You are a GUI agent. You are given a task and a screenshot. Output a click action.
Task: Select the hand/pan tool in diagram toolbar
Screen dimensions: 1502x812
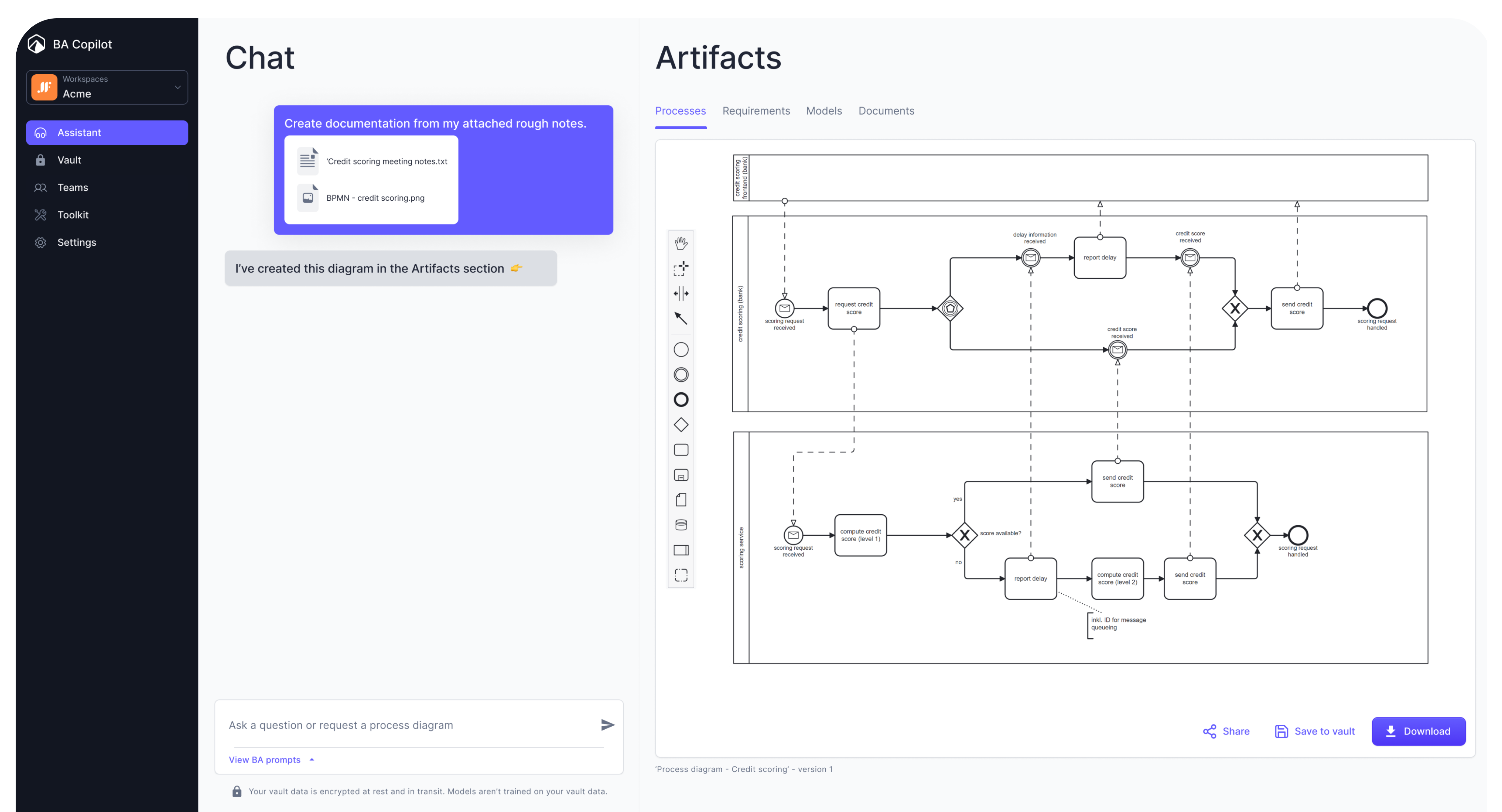(681, 242)
